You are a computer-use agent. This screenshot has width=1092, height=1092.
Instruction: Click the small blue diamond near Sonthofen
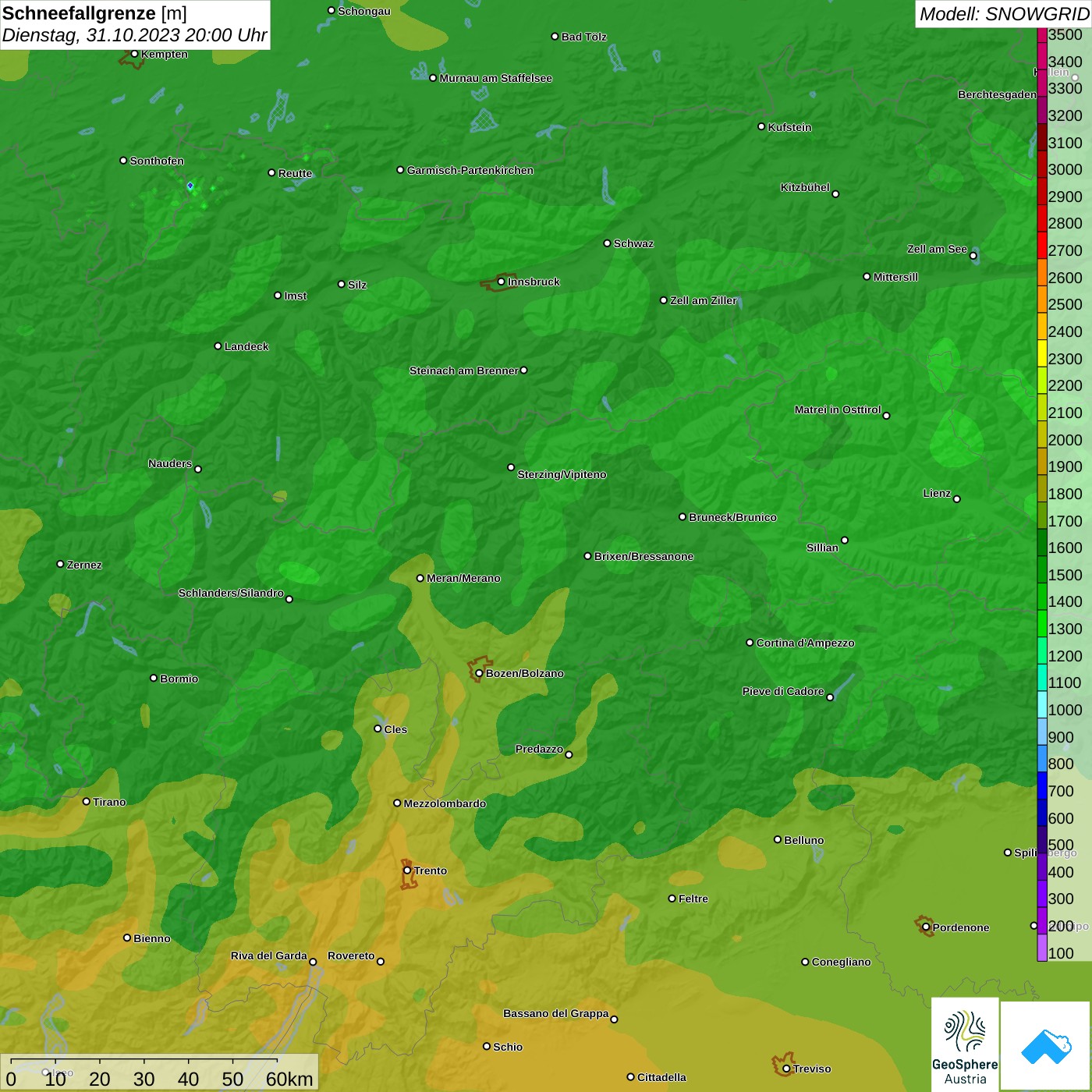(190, 186)
